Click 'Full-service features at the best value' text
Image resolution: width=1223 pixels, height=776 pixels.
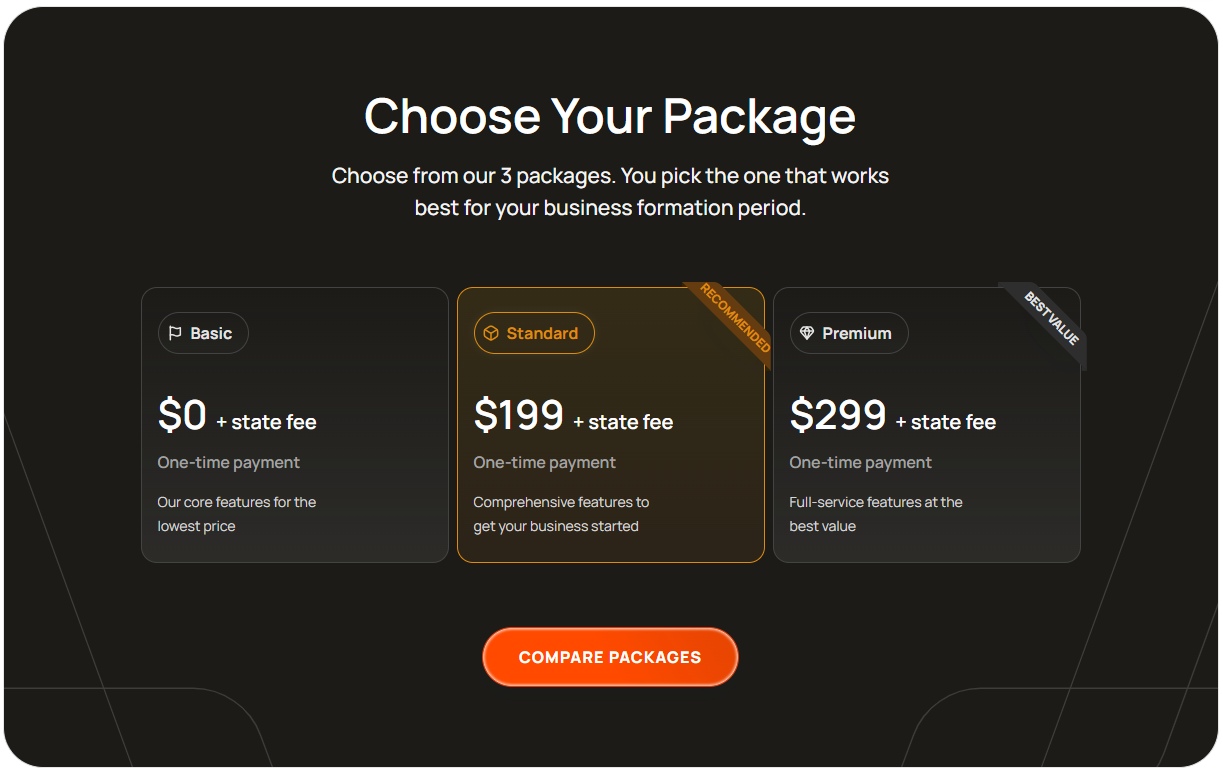(x=876, y=514)
